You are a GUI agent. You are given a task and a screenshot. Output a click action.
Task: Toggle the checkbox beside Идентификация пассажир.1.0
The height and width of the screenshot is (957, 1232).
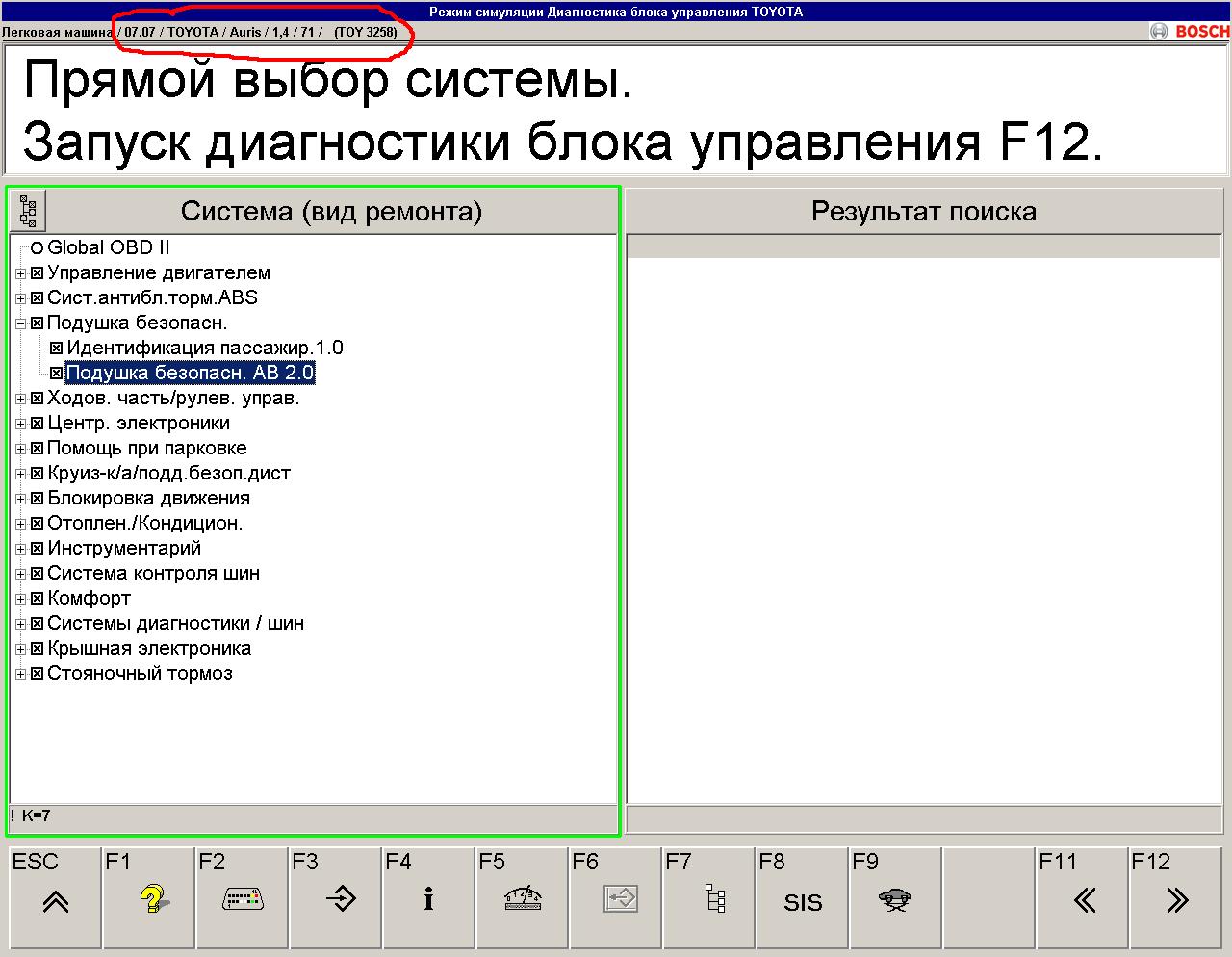(57, 349)
